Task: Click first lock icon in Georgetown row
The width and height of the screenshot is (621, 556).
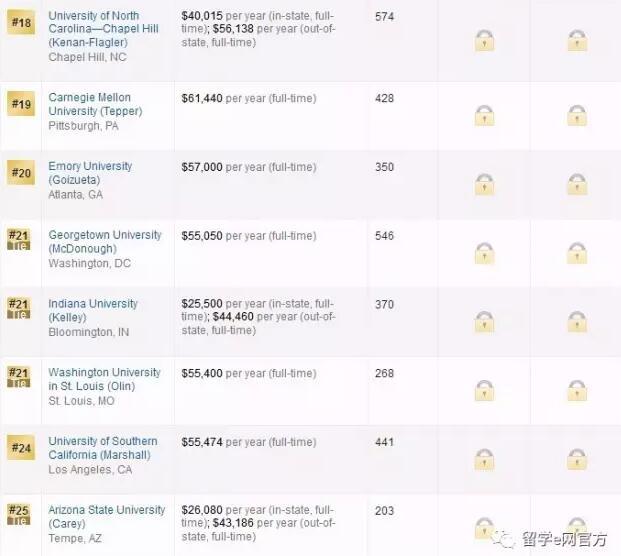Action: 484,253
